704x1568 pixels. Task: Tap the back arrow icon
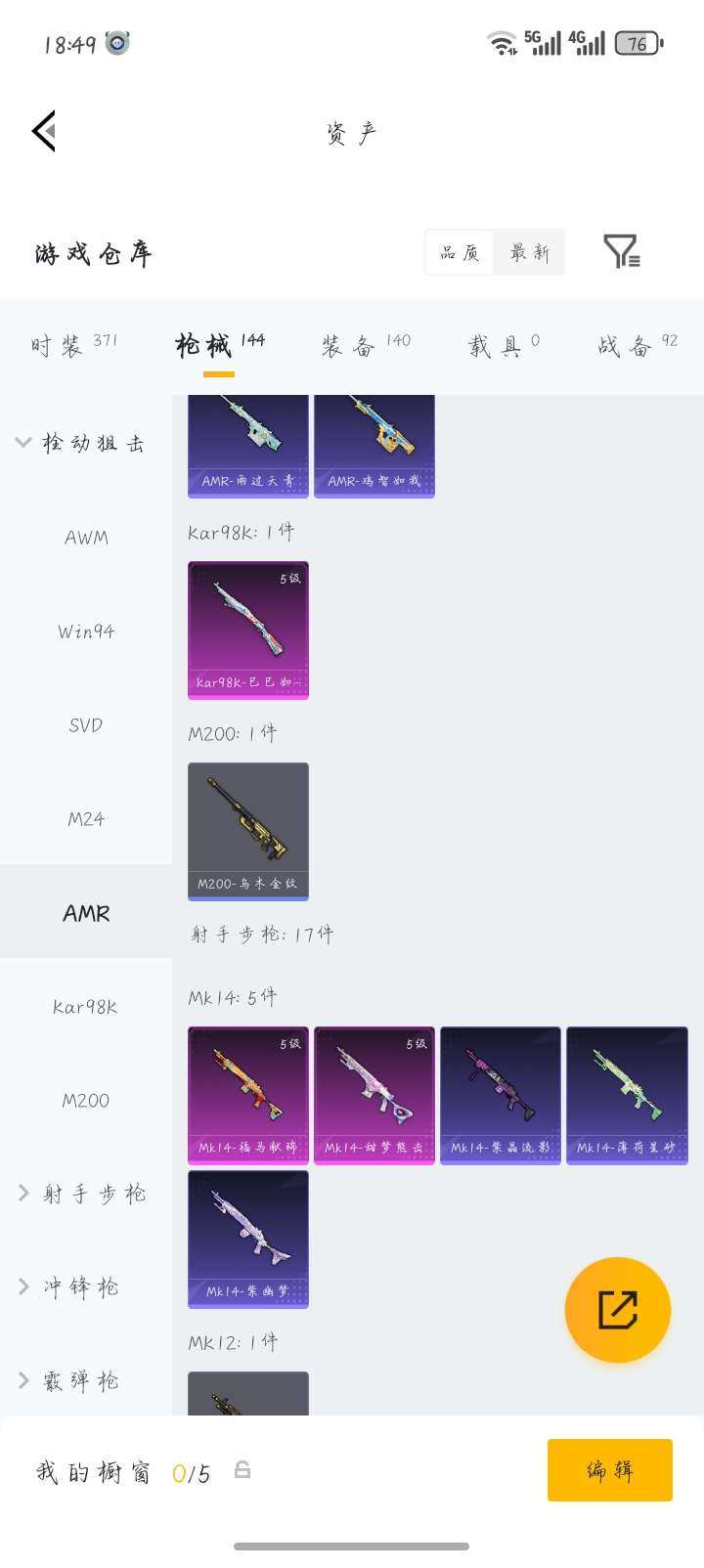pyautogui.click(x=44, y=131)
